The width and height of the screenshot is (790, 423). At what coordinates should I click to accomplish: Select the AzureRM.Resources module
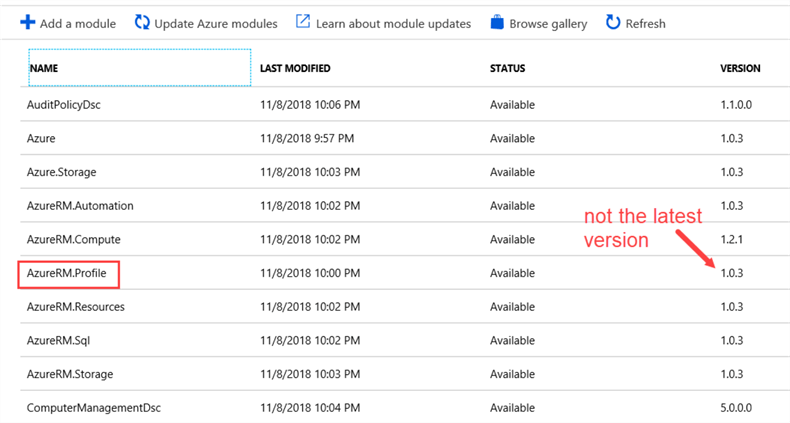pos(76,307)
